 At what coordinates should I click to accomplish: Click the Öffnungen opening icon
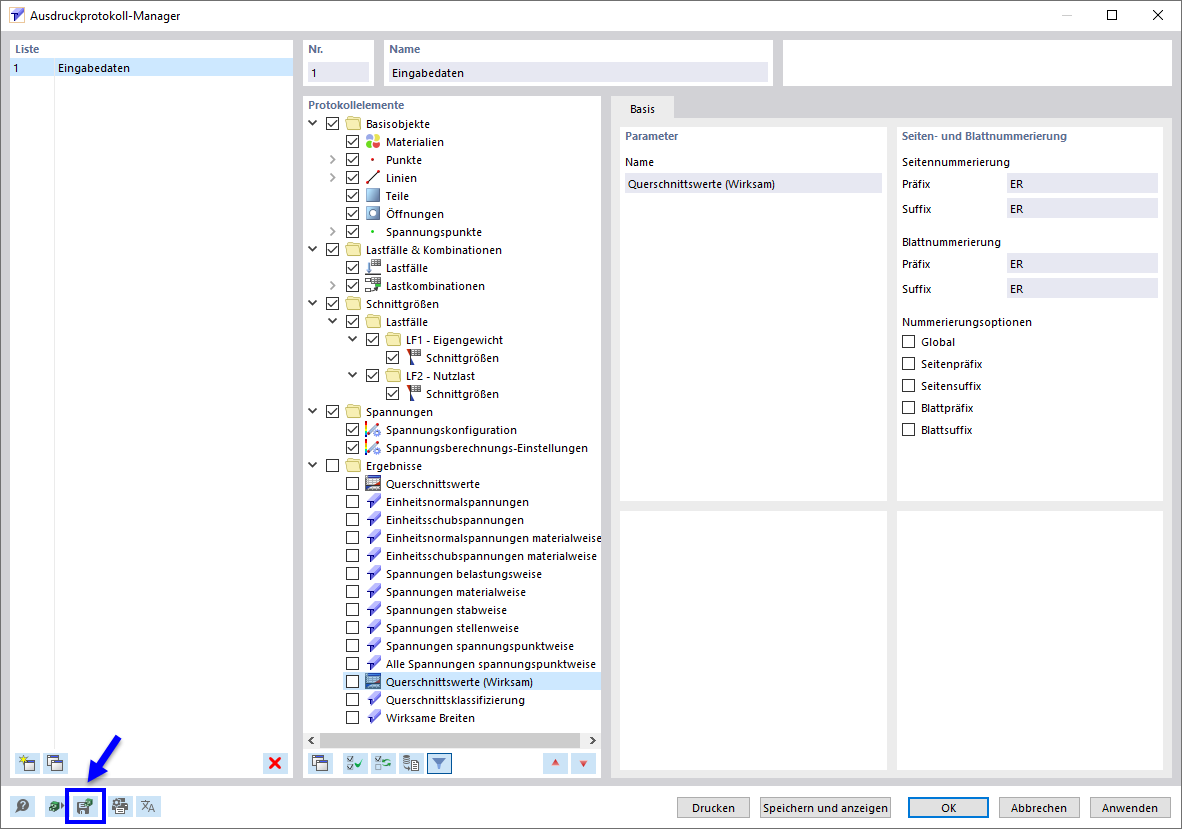coord(373,214)
